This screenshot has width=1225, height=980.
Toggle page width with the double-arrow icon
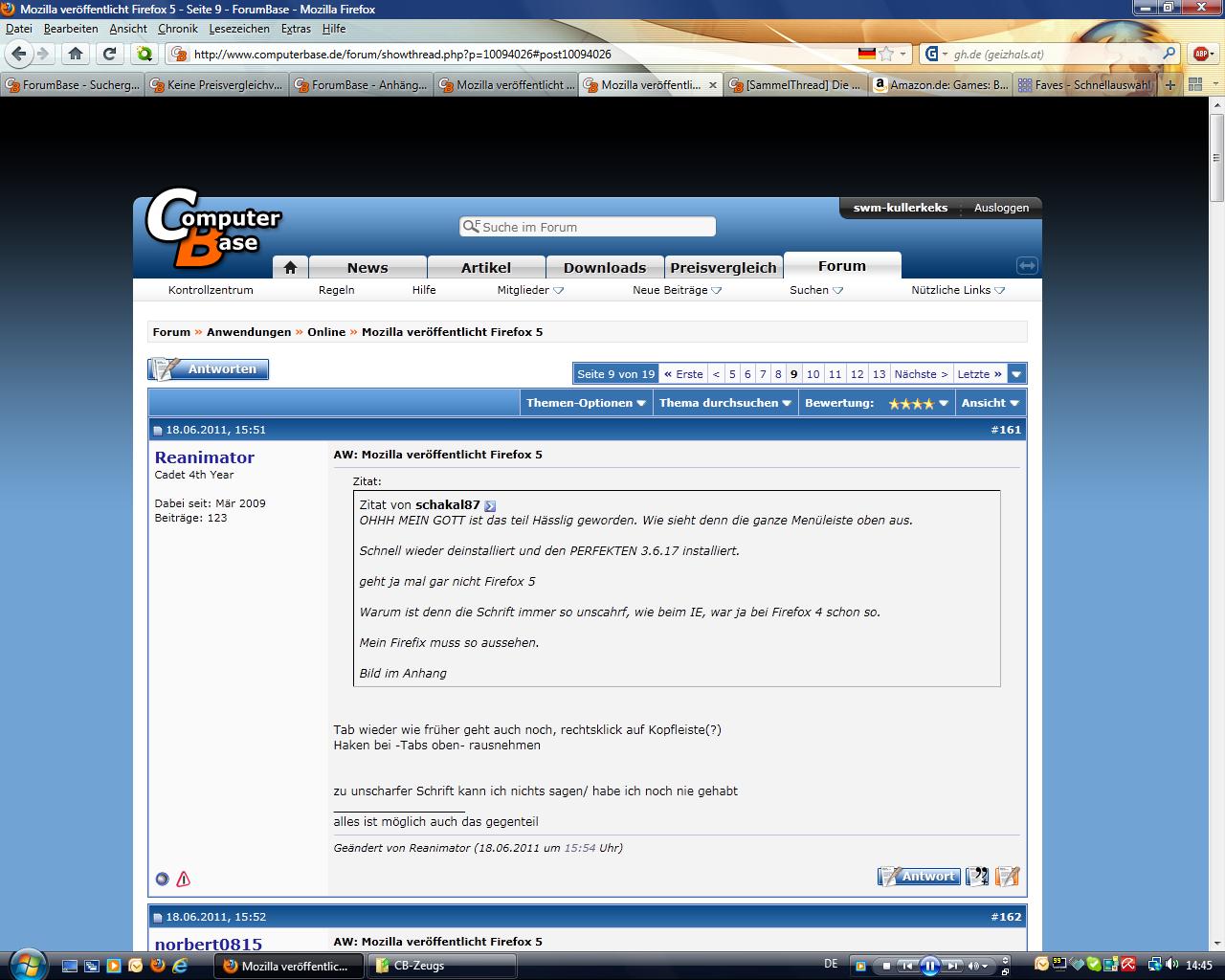click(x=1027, y=265)
